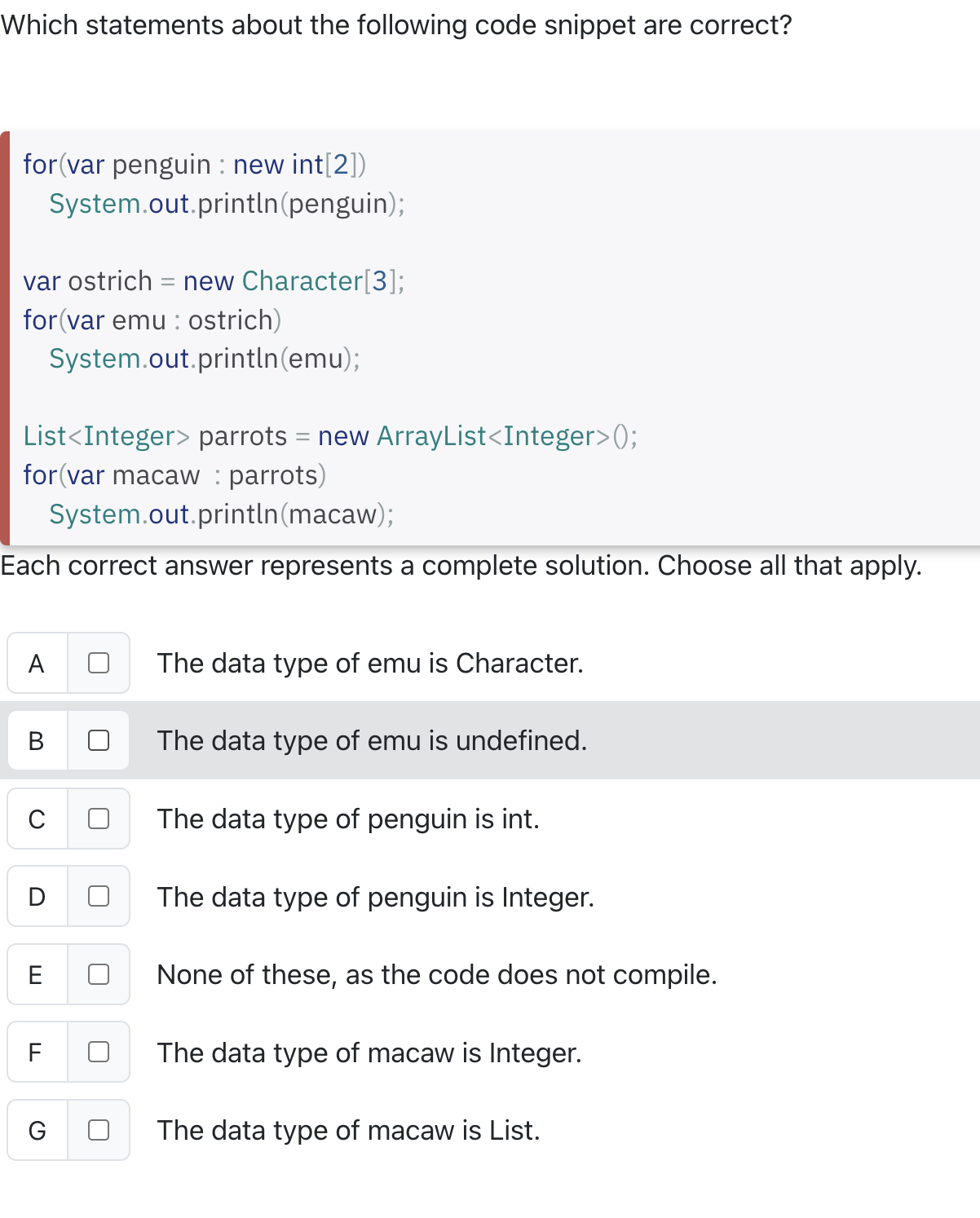
Task: Check answer E about code not compiling
Action: tap(98, 974)
